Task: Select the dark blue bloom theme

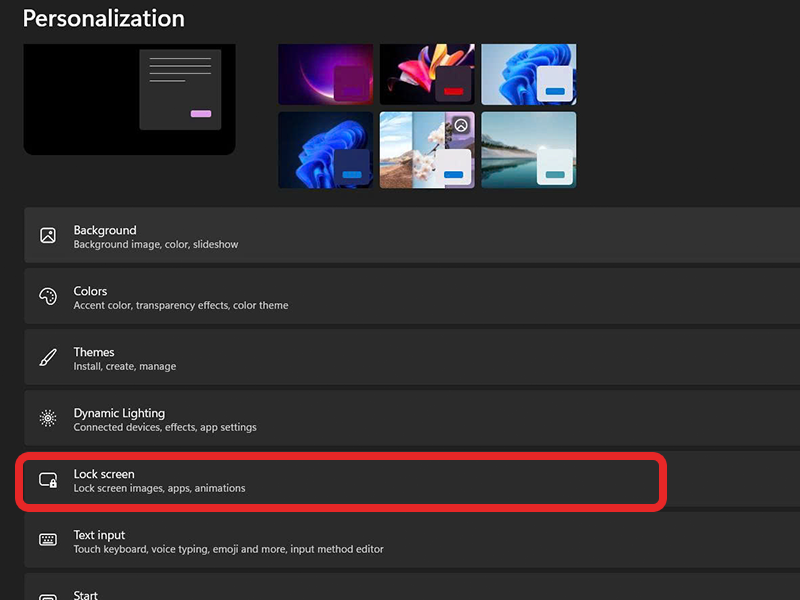Action: tap(325, 149)
